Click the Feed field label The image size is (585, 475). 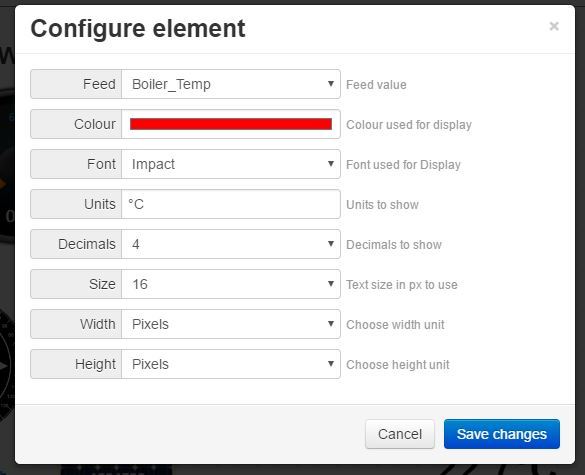click(99, 84)
